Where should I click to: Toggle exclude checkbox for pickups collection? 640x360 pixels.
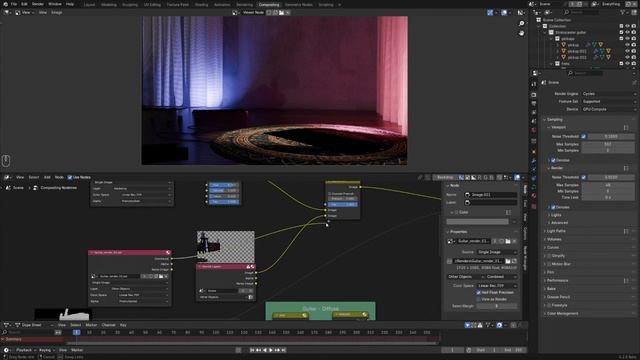(621, 39)
